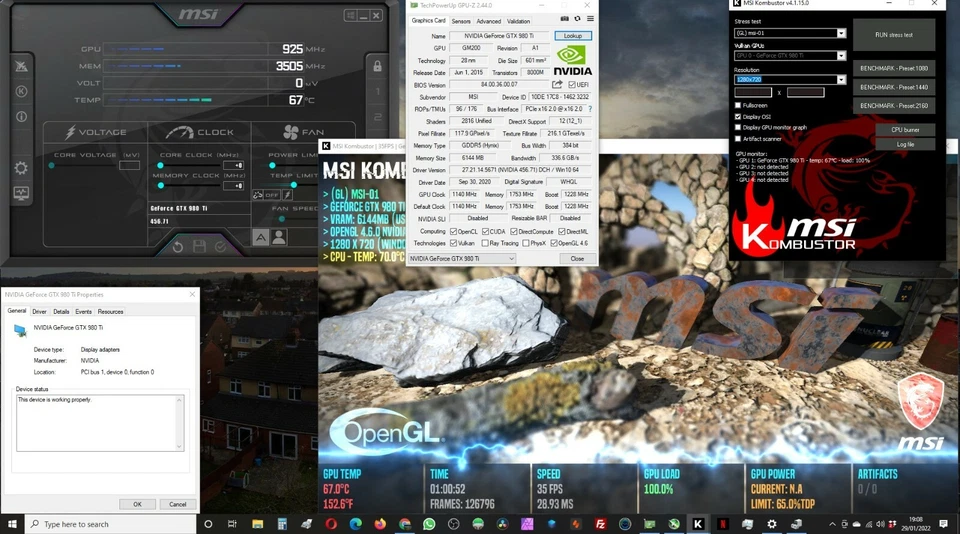Enable Kombustor Artifact scanner checkbox
The width and height of the screenshot is (960, 534).
[738, 138]
